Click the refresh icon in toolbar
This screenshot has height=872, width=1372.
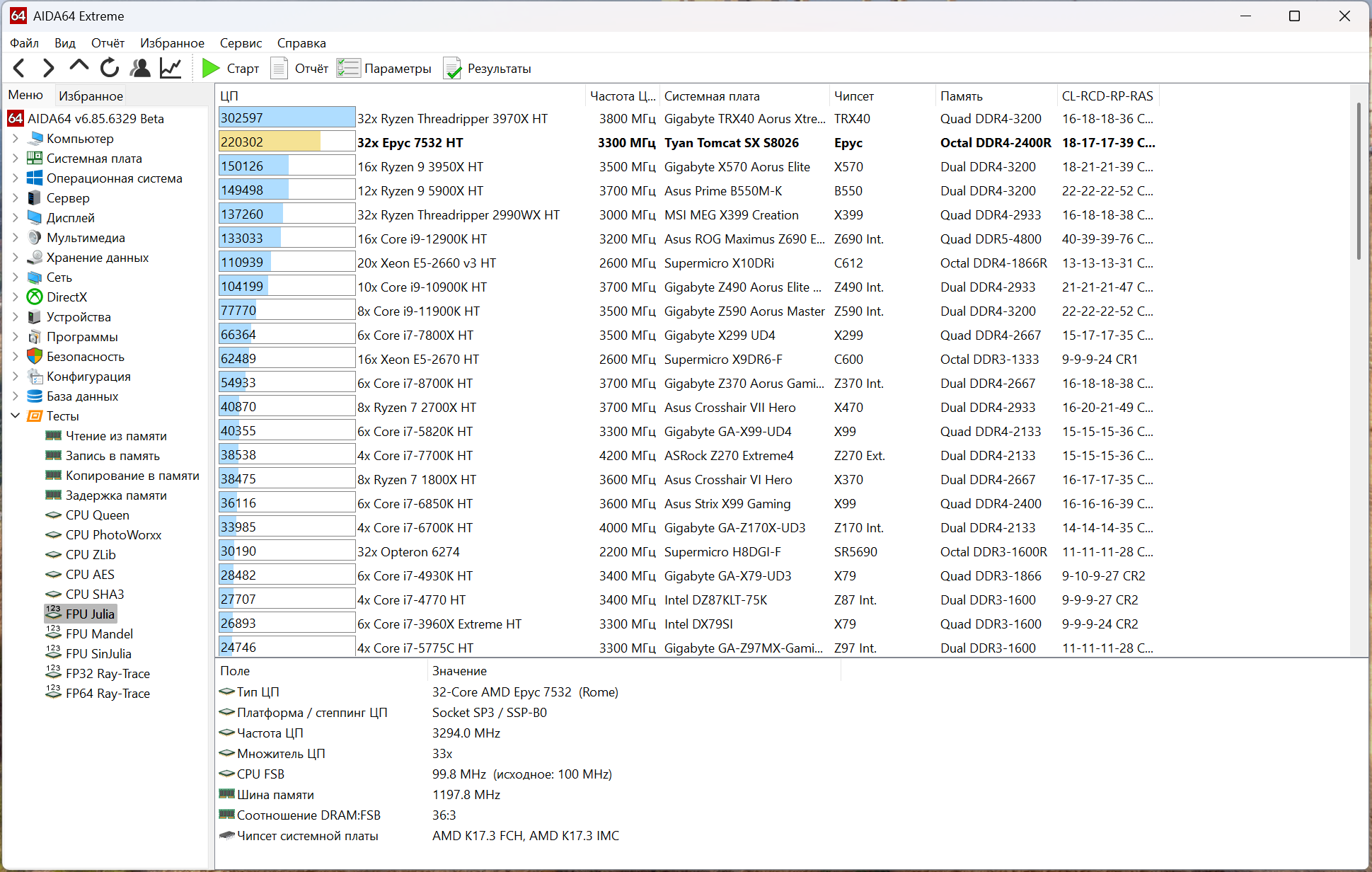pyautogui.click(x=110, y=68)
